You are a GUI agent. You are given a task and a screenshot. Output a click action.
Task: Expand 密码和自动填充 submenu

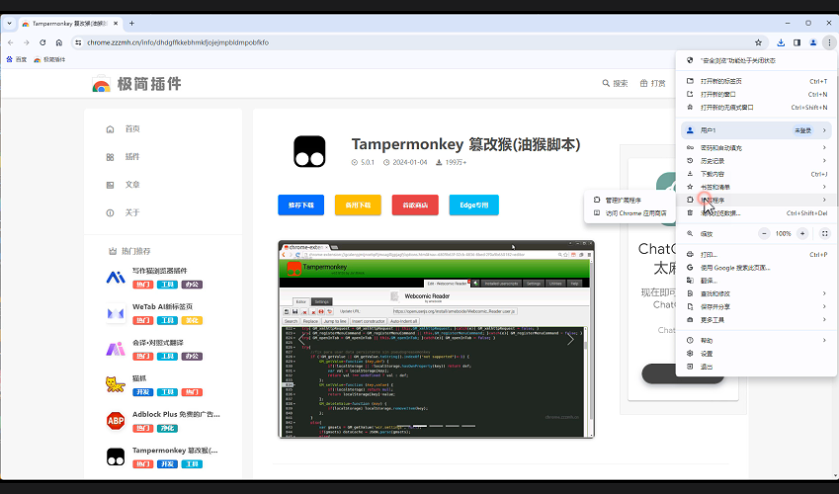(756, 147)
